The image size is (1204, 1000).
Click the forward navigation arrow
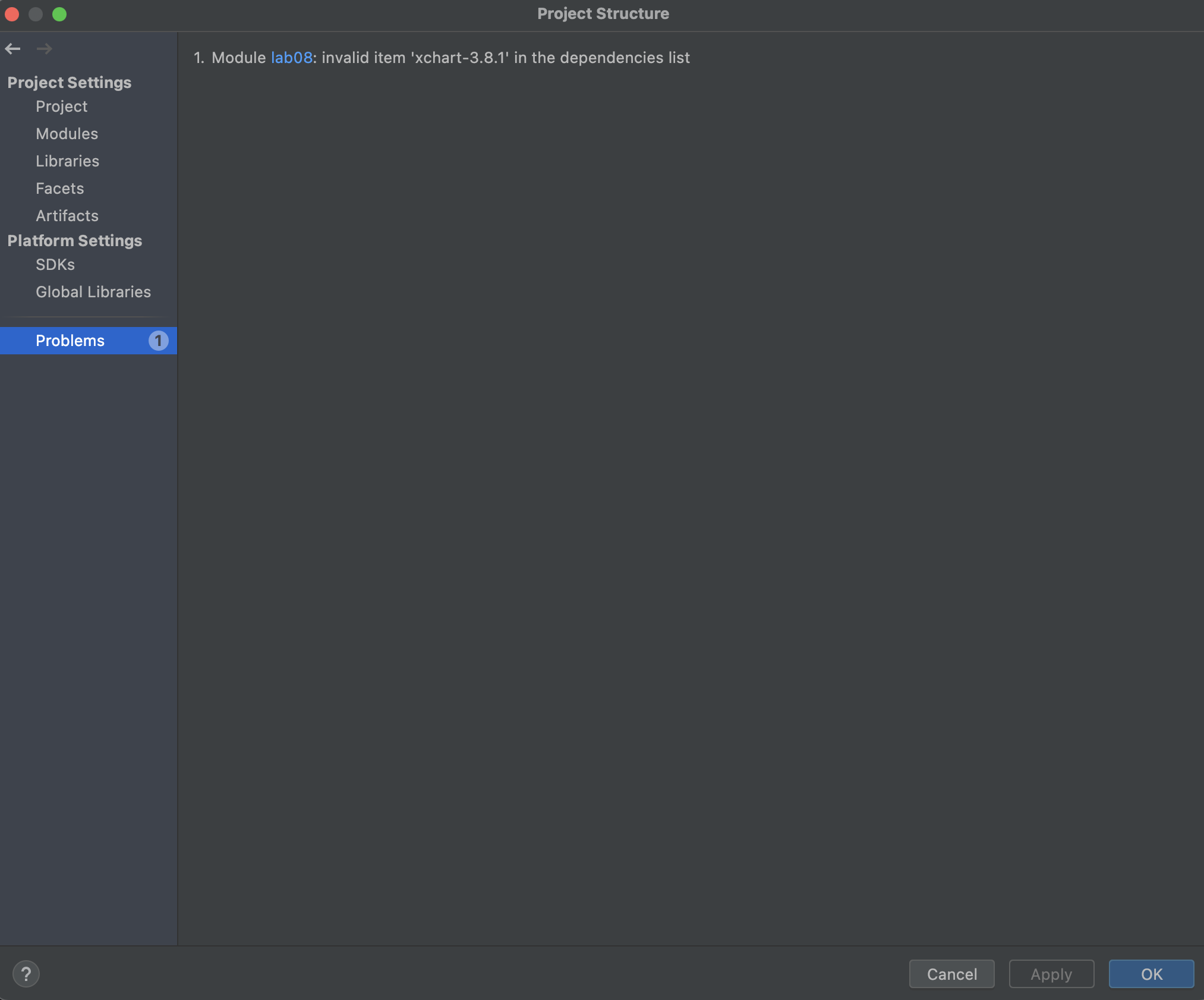point(44,49)
